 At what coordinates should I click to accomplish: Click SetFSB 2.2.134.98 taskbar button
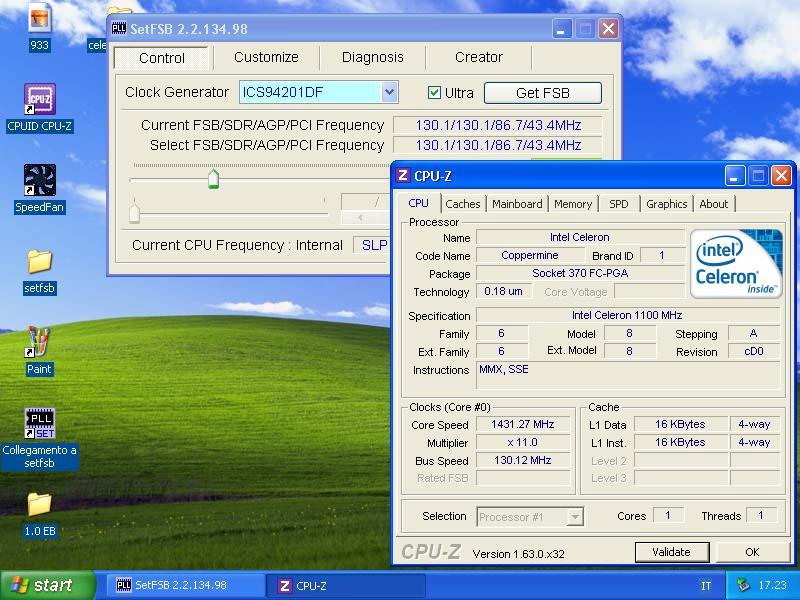tap(185, 585)
